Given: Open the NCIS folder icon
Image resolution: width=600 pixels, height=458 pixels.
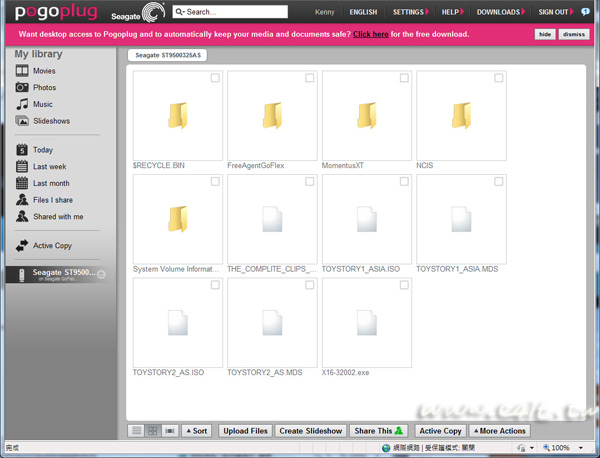Looking at the screenshot, I should pos(461,115).
